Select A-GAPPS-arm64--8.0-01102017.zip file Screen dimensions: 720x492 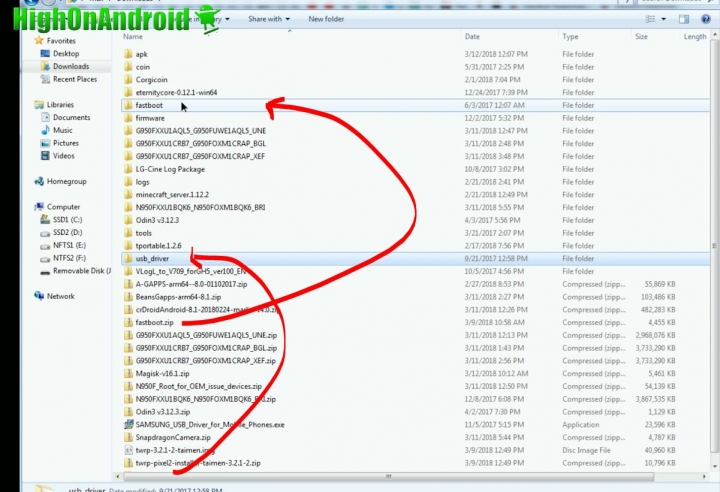[x=191, y=284]
